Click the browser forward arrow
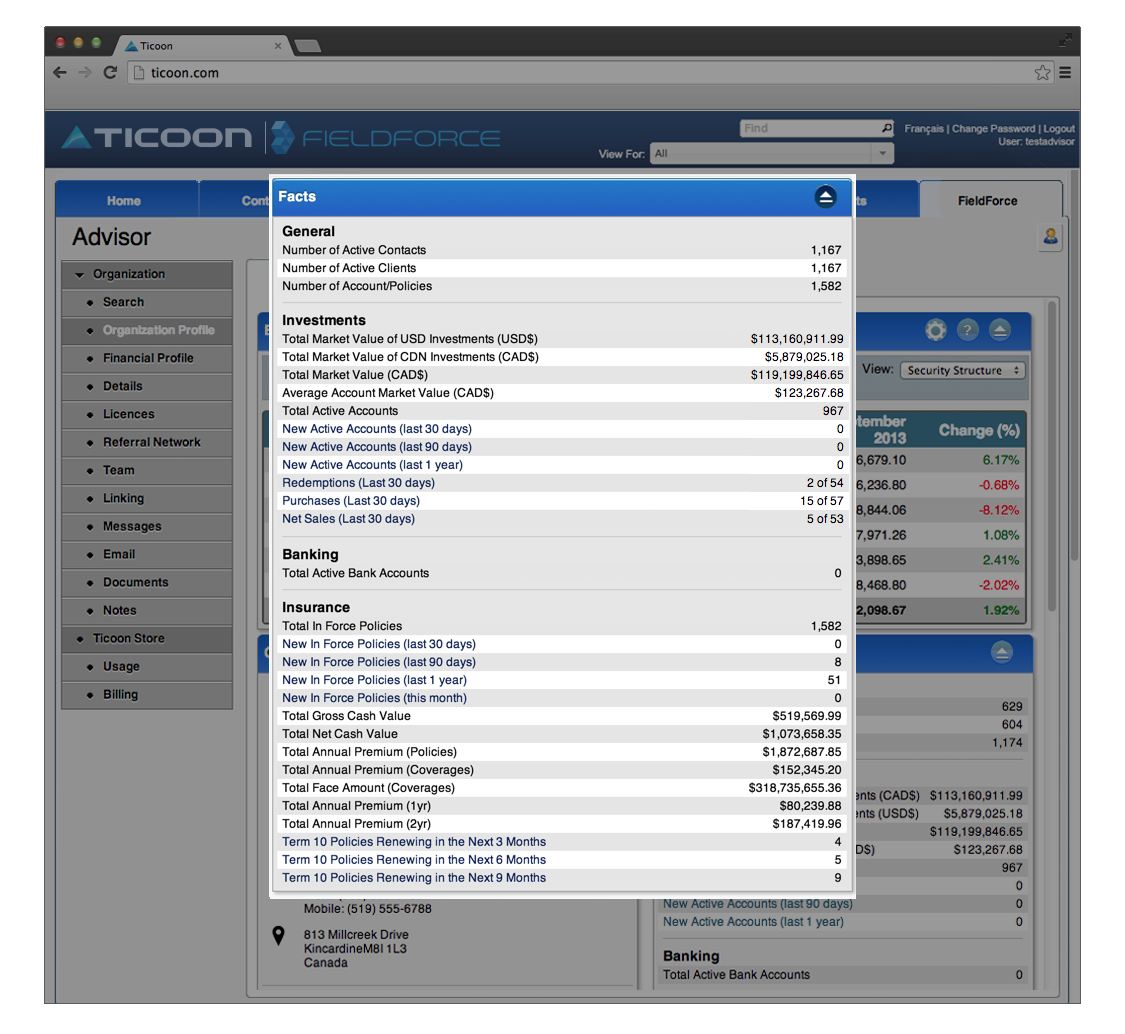This screenshot has width=1125, height=1034. [x=85, y=72]
